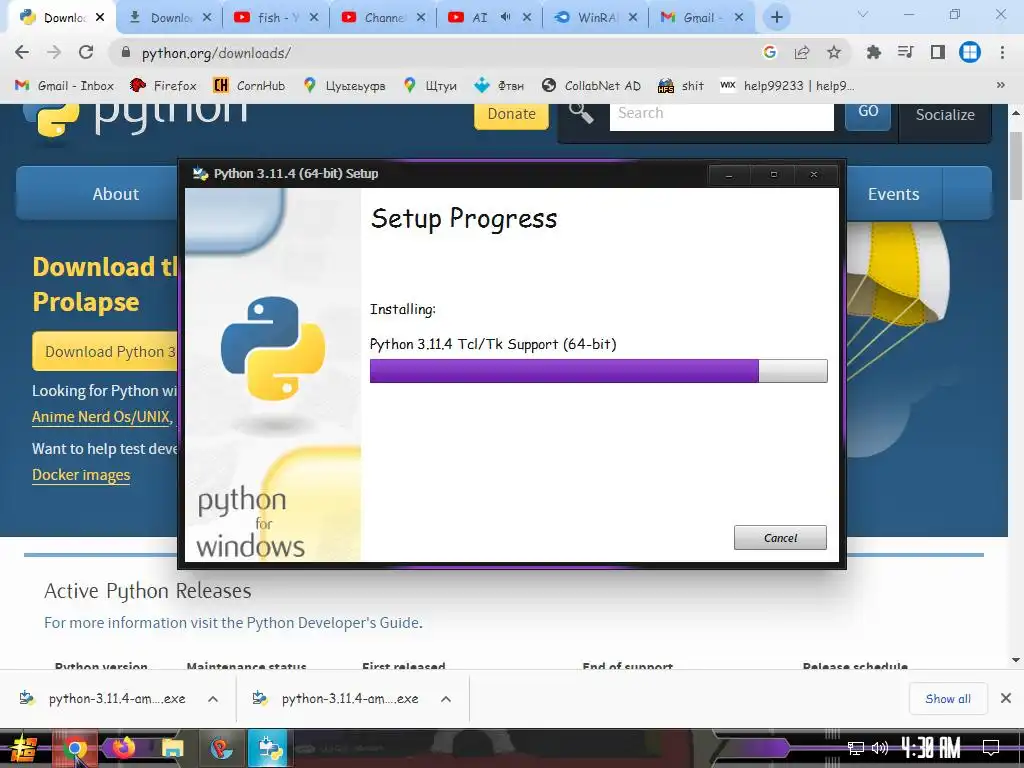Image resolution: width=1024 pixels, height=768 pixels.
Task: Open the CornHub bookmark
Action: pyautogui.click(x=249, y=86)
